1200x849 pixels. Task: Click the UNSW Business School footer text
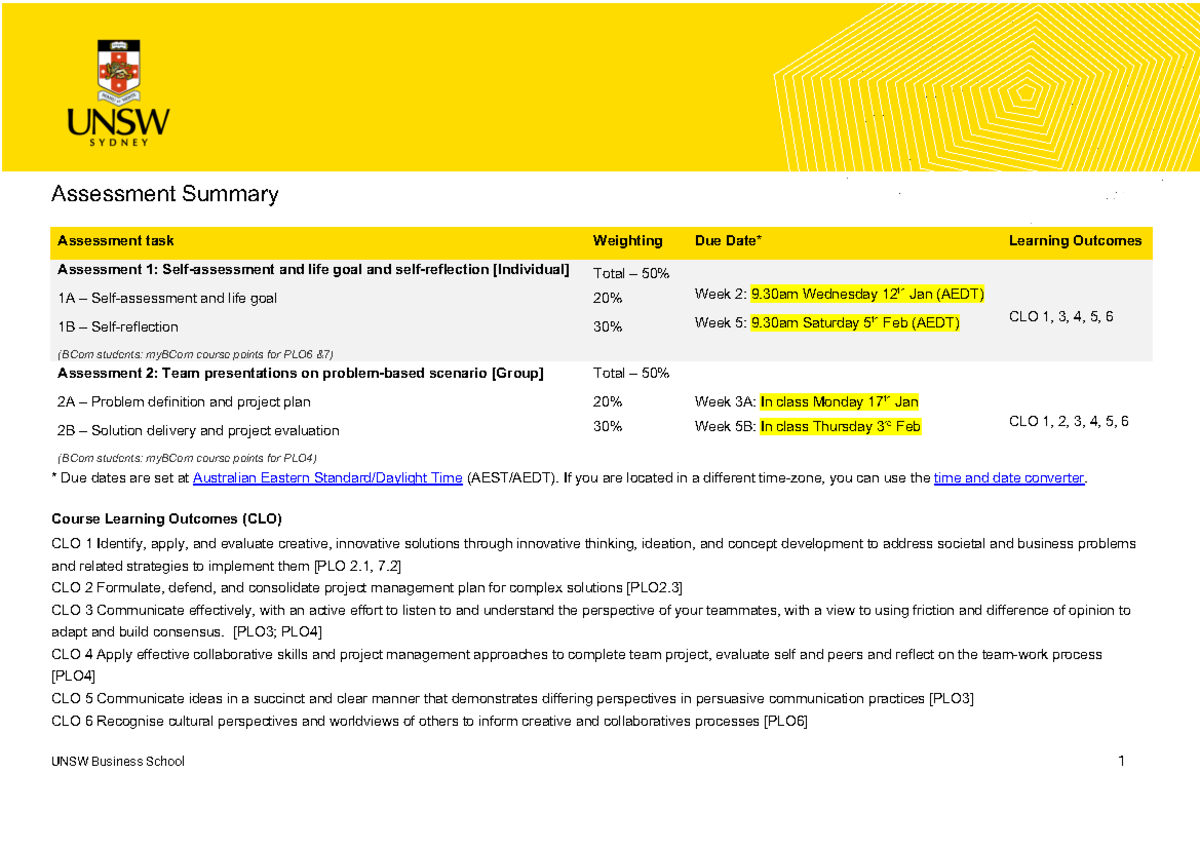[x=118, y=762]
